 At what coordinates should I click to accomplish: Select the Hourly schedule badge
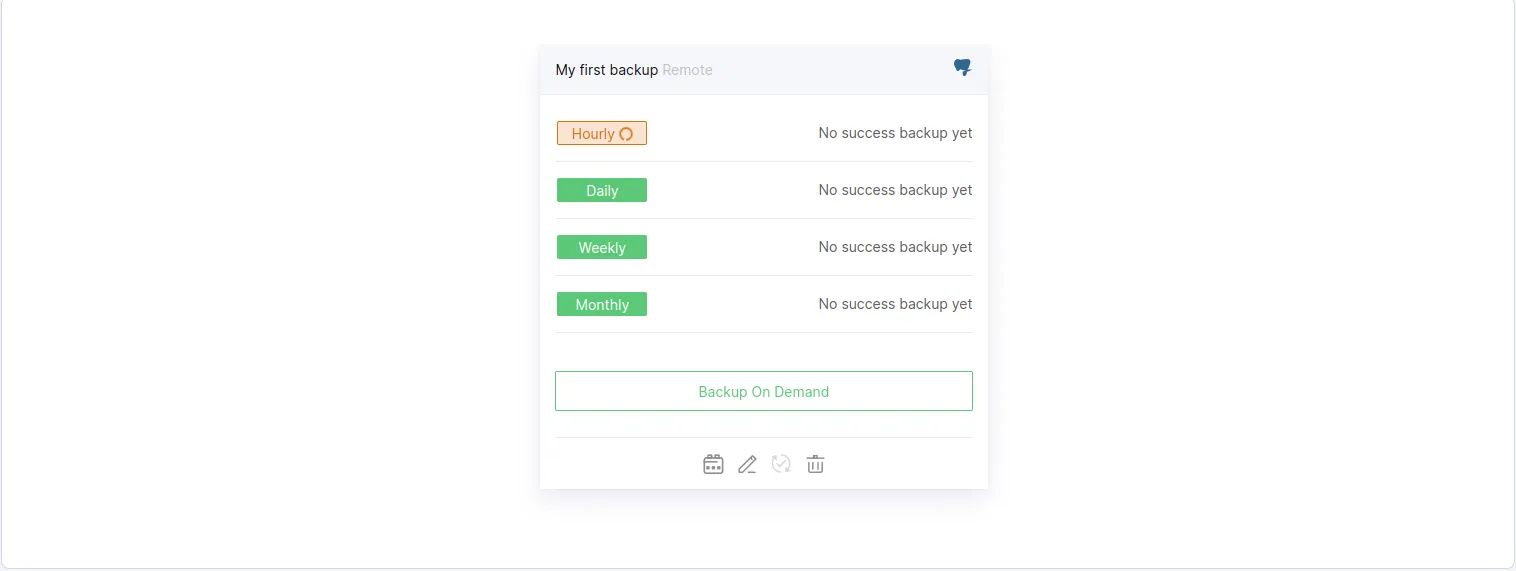[x=594, y=133]
